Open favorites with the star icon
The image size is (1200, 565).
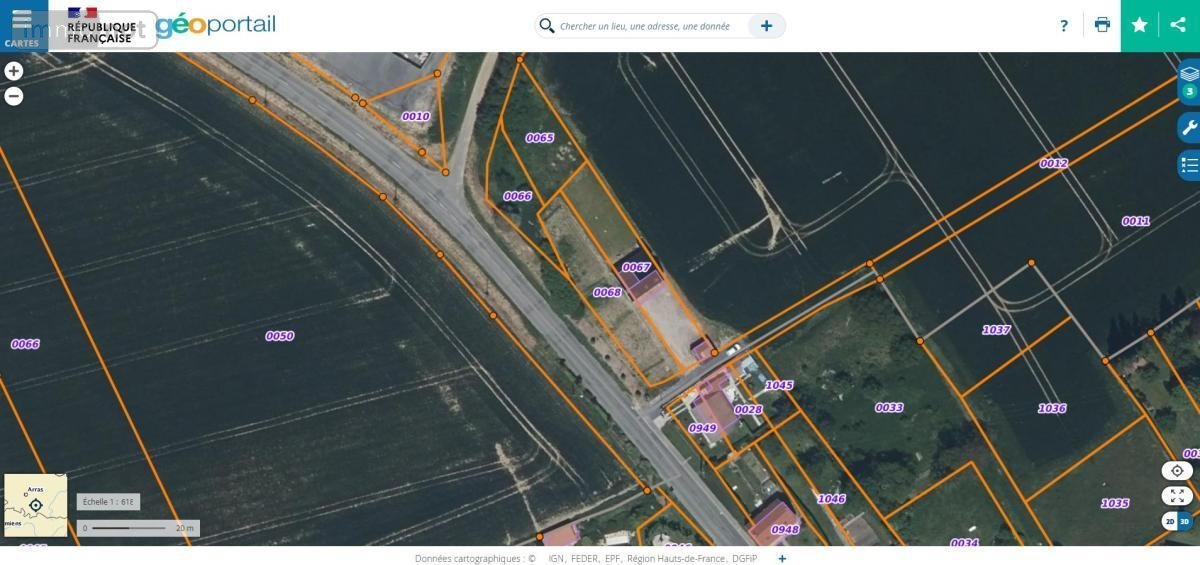point(1140,26)
